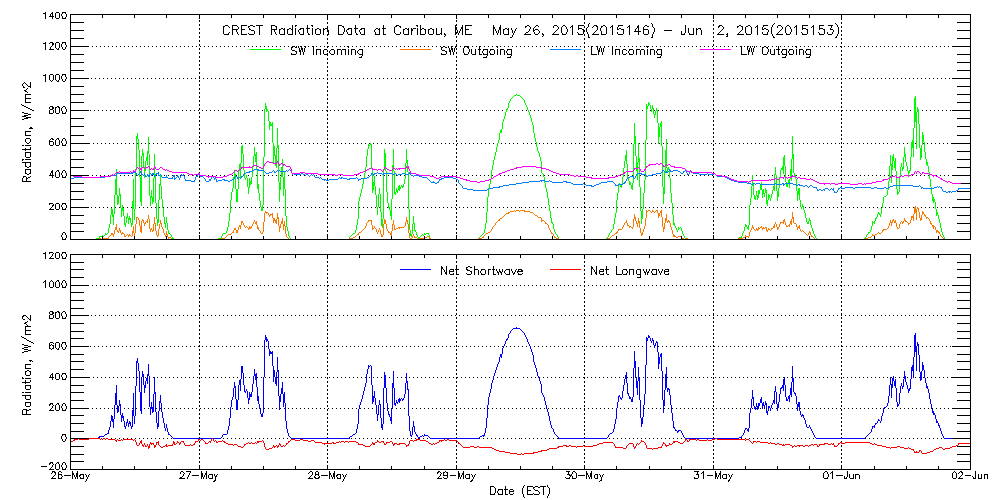Click the 31-May date tick label
This screenshot has height=500, width=1000.
click(x=714, y=476)
